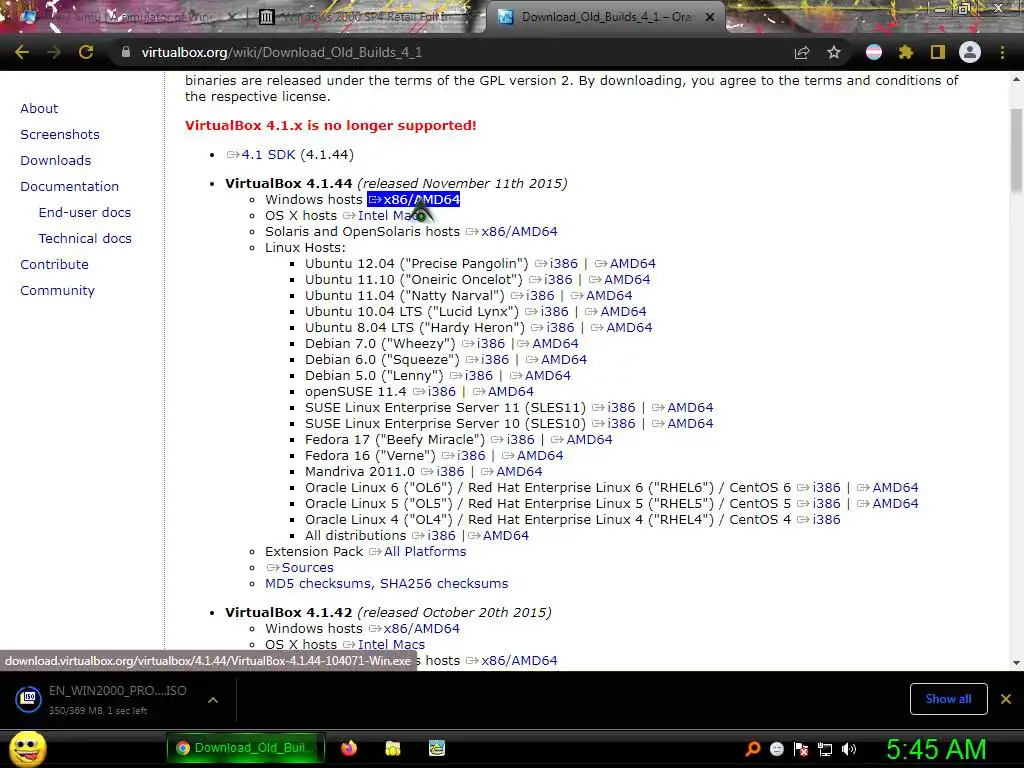Download Ubuntu 12.04 AMD64 package
The width and height of the screenshot is (1024, 768).
tap(626, 264)
